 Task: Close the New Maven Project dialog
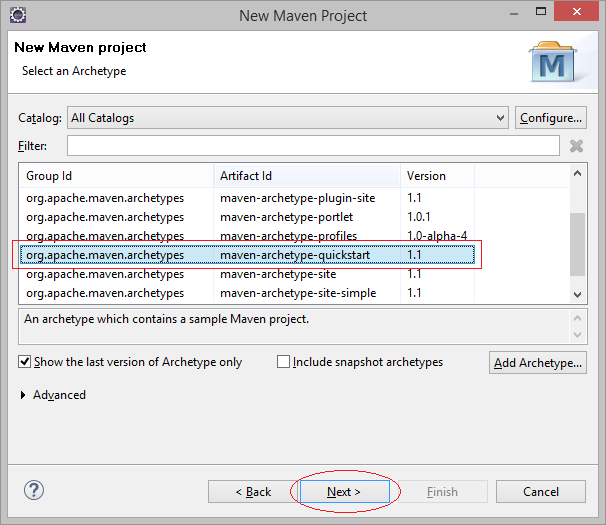point(577,12)
